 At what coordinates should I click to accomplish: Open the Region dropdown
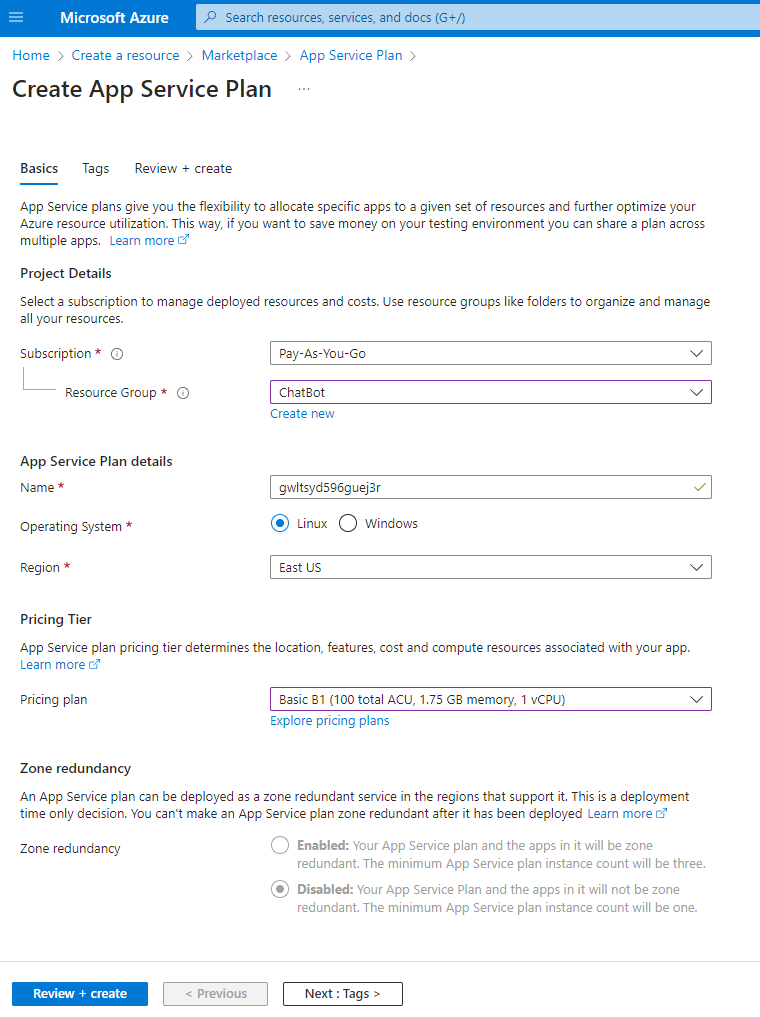click(x=491, y=568)
